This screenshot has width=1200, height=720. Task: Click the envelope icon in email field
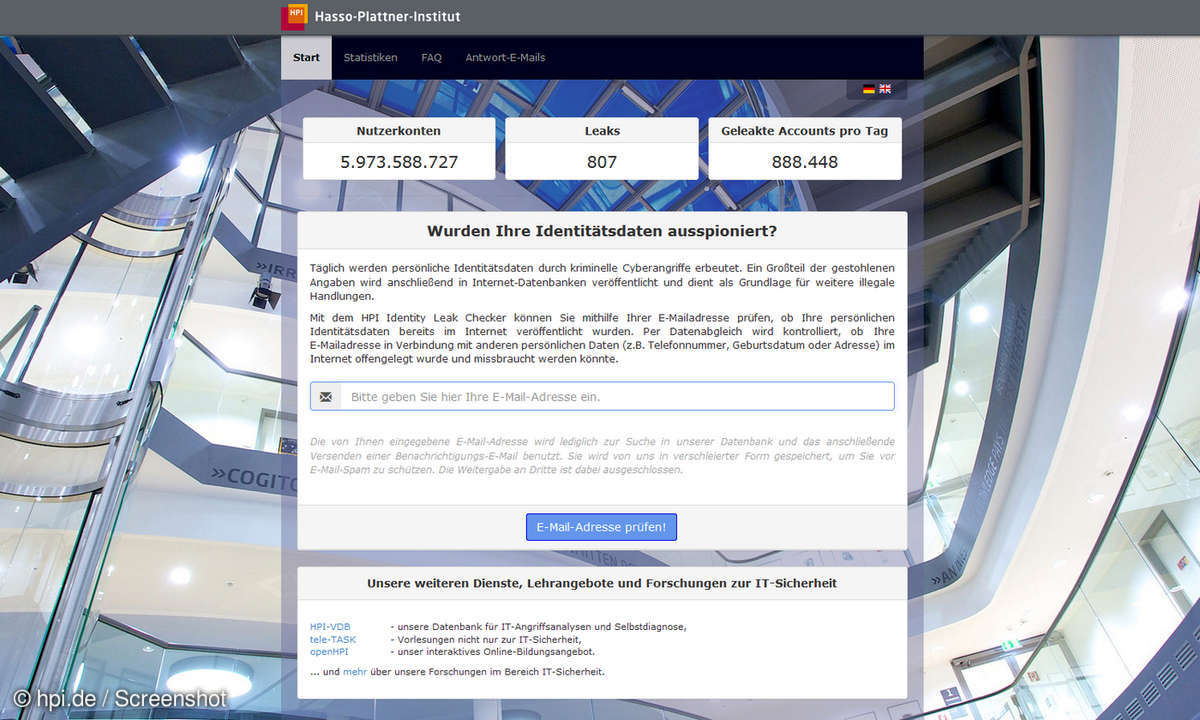coord(326,397)
